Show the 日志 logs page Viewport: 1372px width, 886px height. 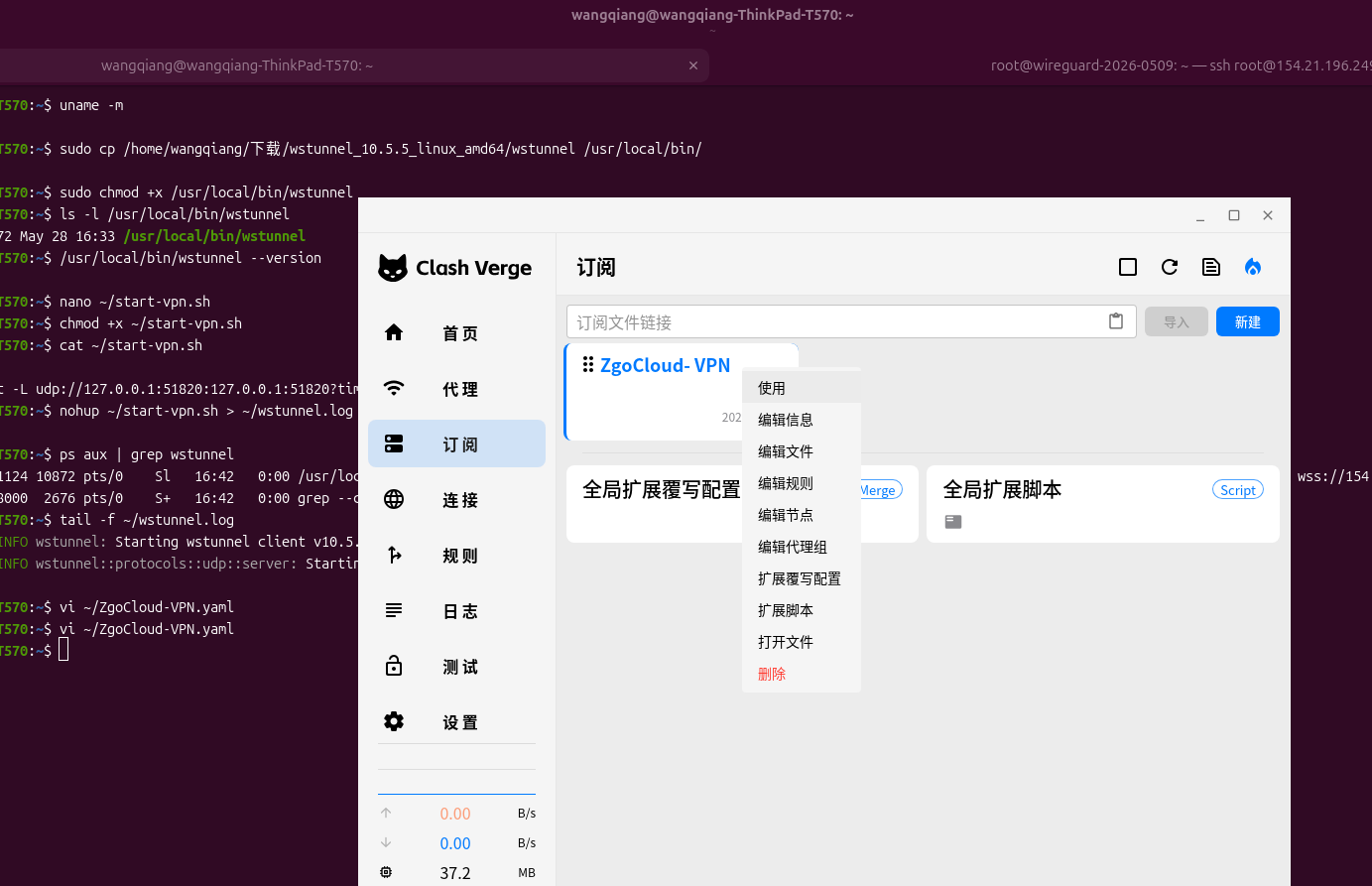click(456, 611)
